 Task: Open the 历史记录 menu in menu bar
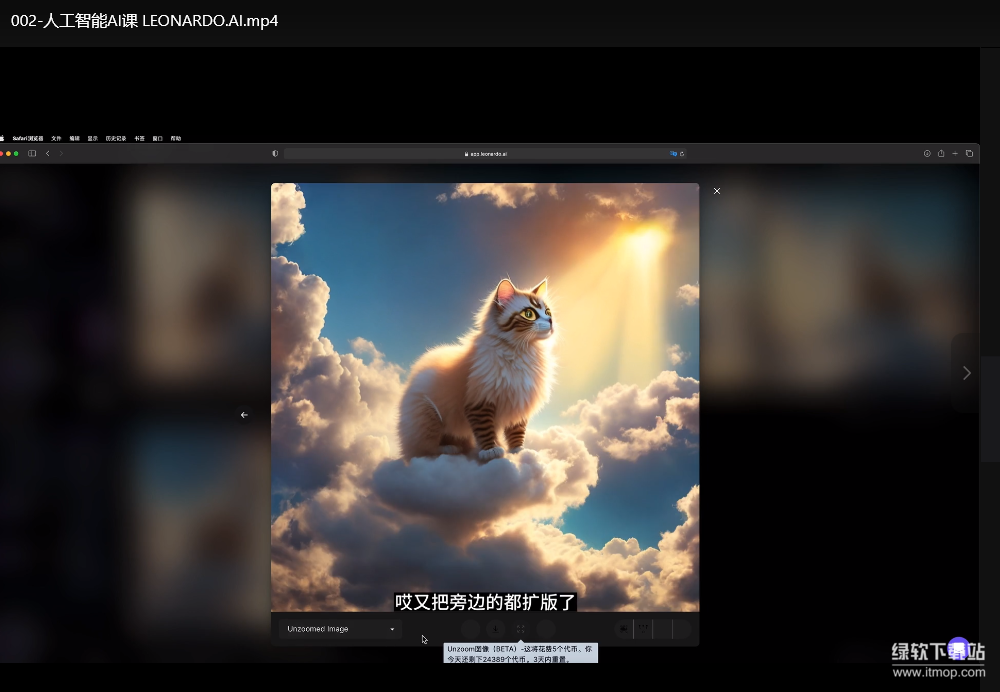click(x=116, y=138)
